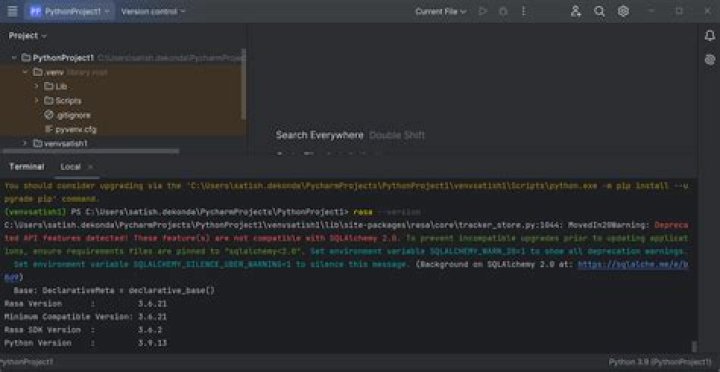Open More Actions vertical dots menu
This screenshot has height=372, width=720.
click(523, 11)
